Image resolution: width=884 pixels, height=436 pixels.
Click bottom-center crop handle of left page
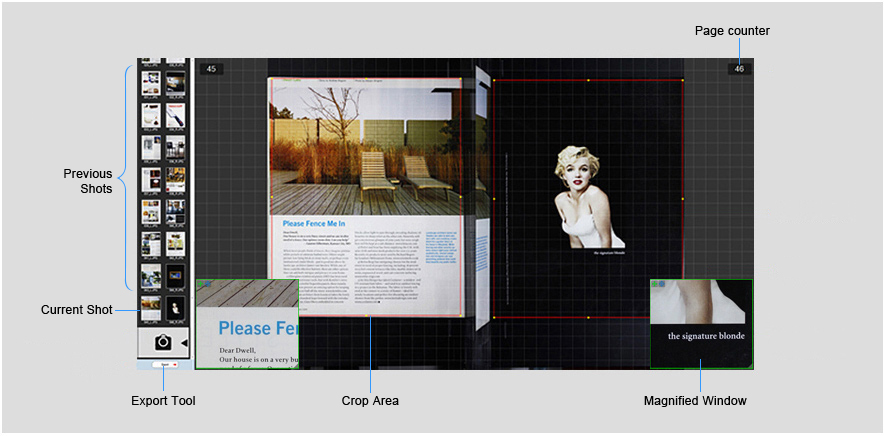pyautogui.click(x=366, y=315)
